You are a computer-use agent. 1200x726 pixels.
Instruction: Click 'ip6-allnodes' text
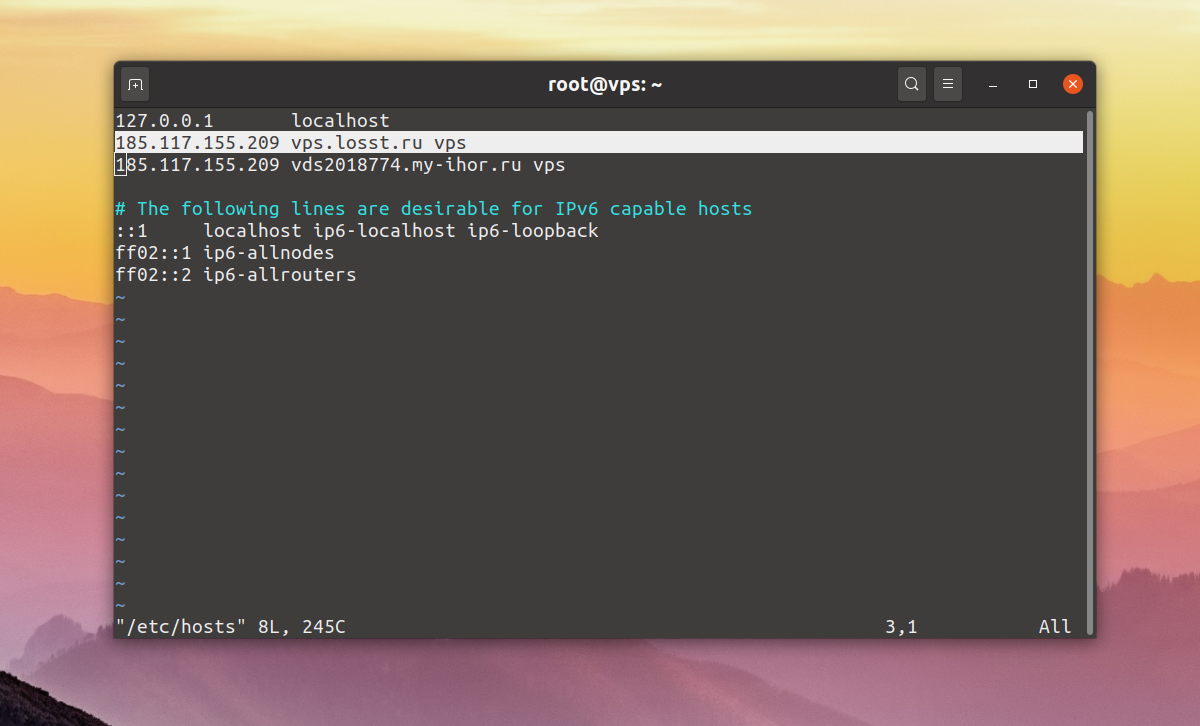(x=269, y=252)
